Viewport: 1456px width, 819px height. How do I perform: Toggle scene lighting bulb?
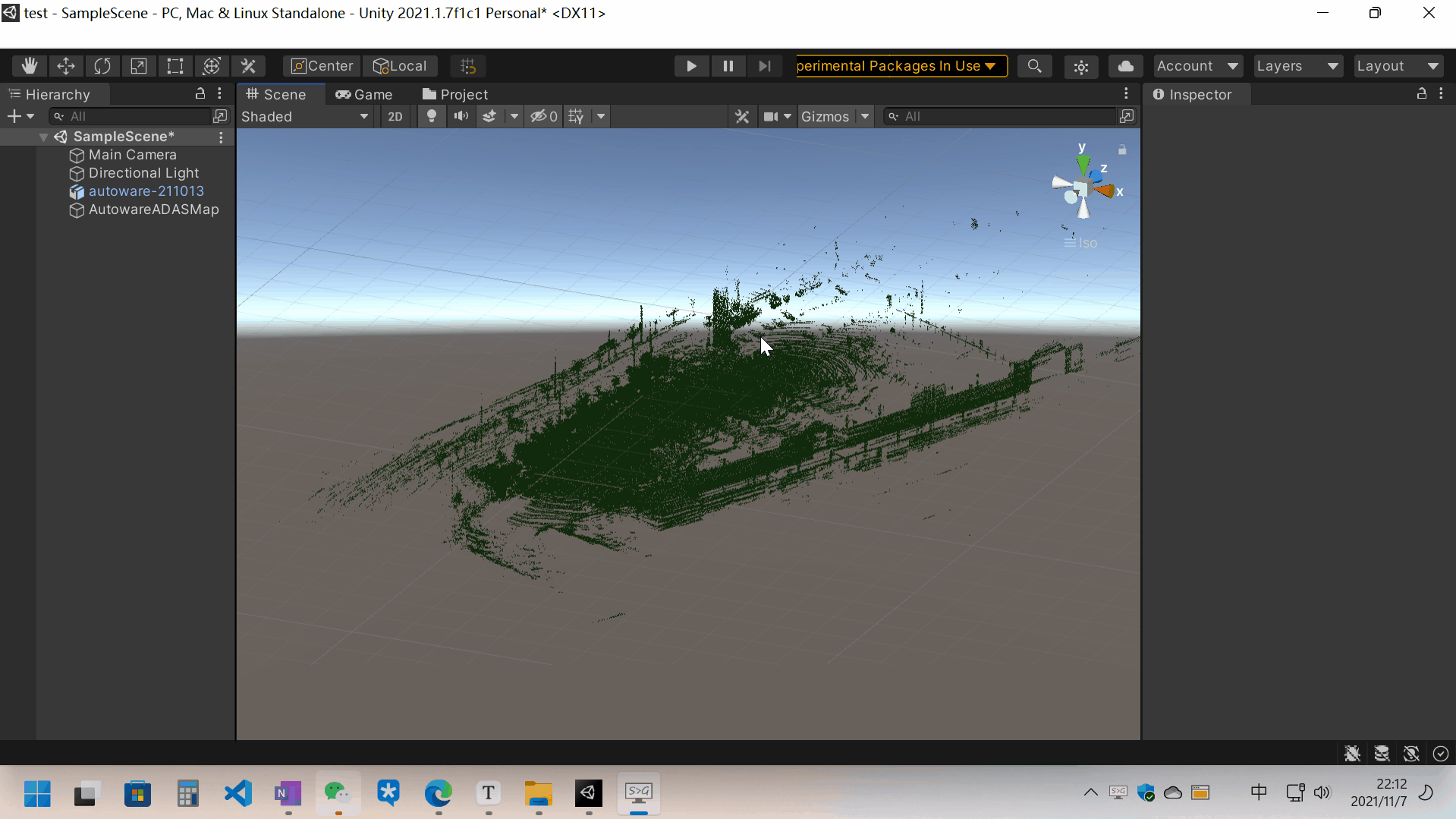(x=431, y=116)
